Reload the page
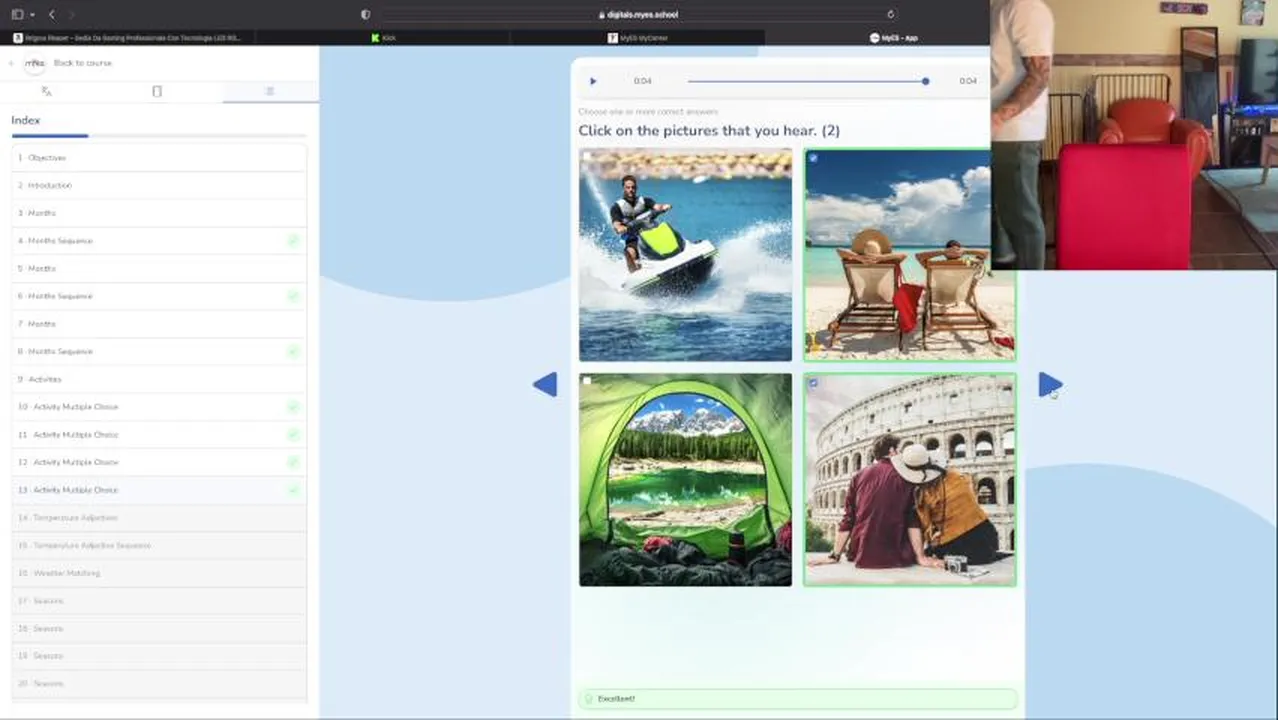The height and width of the screenshot is (720, 1278). pyautogui.click(x=890, y=14)
